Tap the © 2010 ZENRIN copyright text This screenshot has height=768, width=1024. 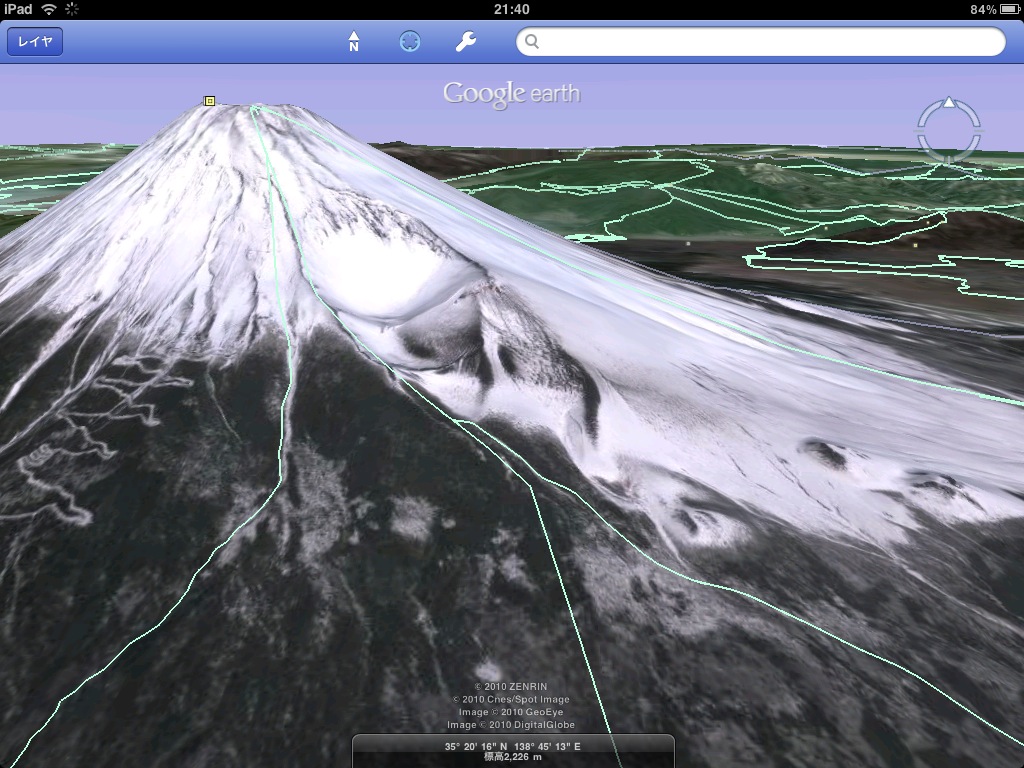click(x=511, y=686)
